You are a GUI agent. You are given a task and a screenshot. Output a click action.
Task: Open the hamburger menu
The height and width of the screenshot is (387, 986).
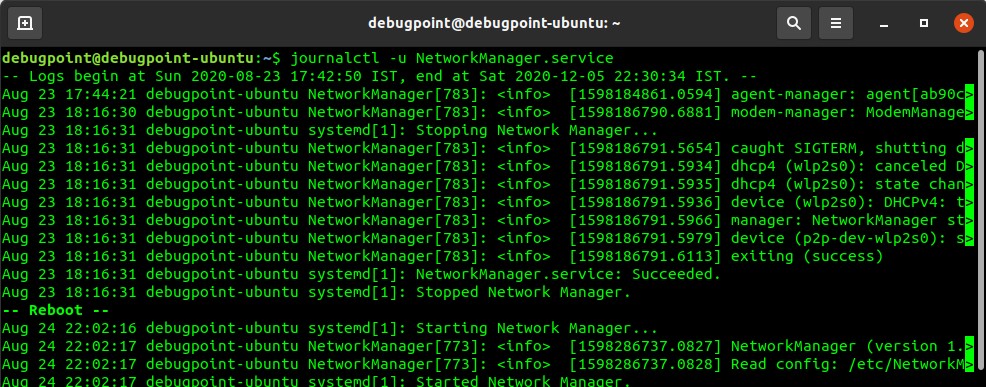(x=836, y=23)
